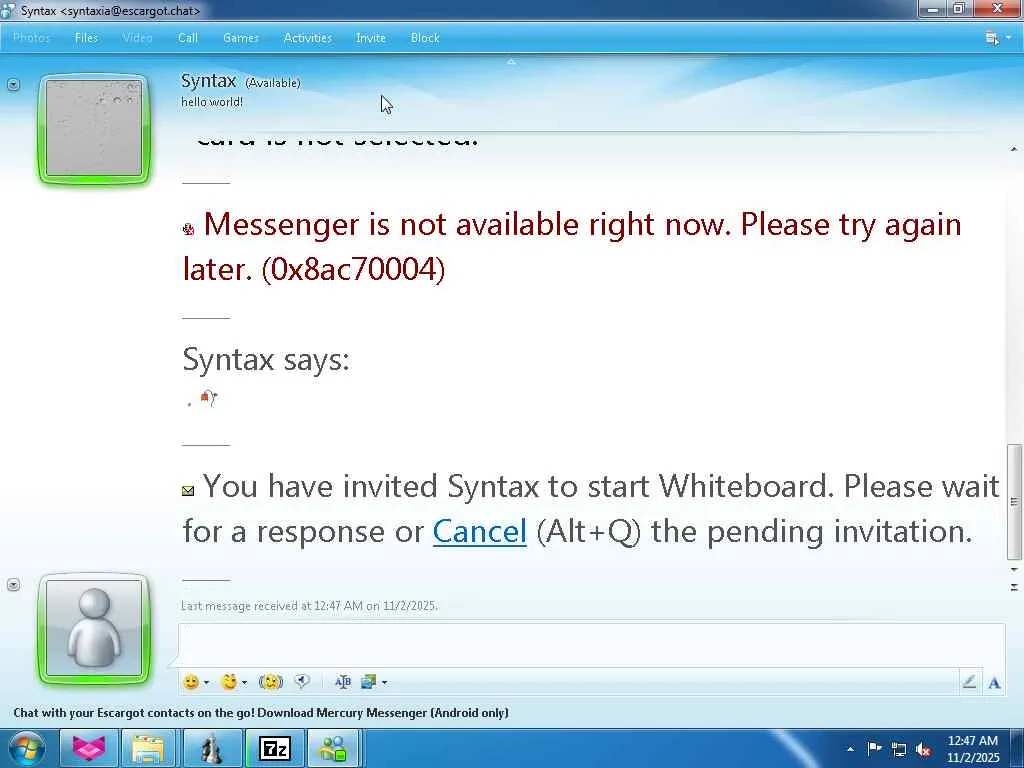Expand the wink dropdown arrow
This screenshot has height=768, width=1024.
(244, 682)
